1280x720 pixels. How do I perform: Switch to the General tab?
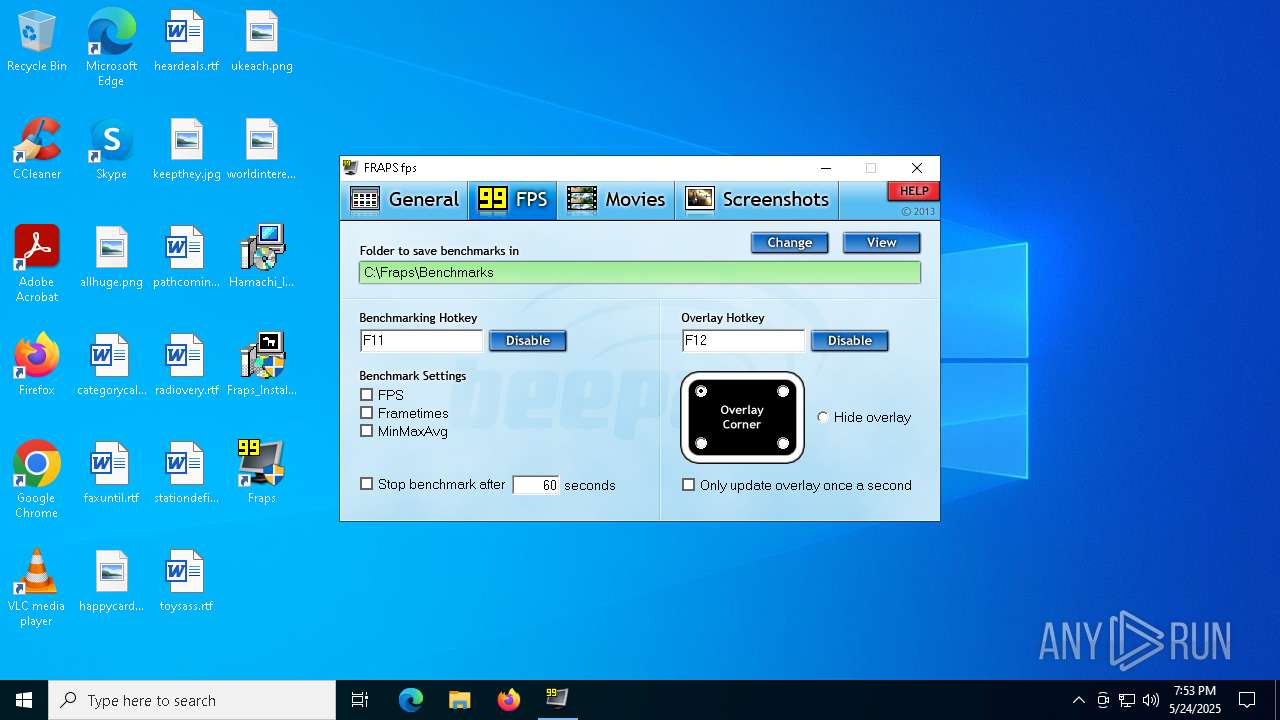tap(405, 199)
